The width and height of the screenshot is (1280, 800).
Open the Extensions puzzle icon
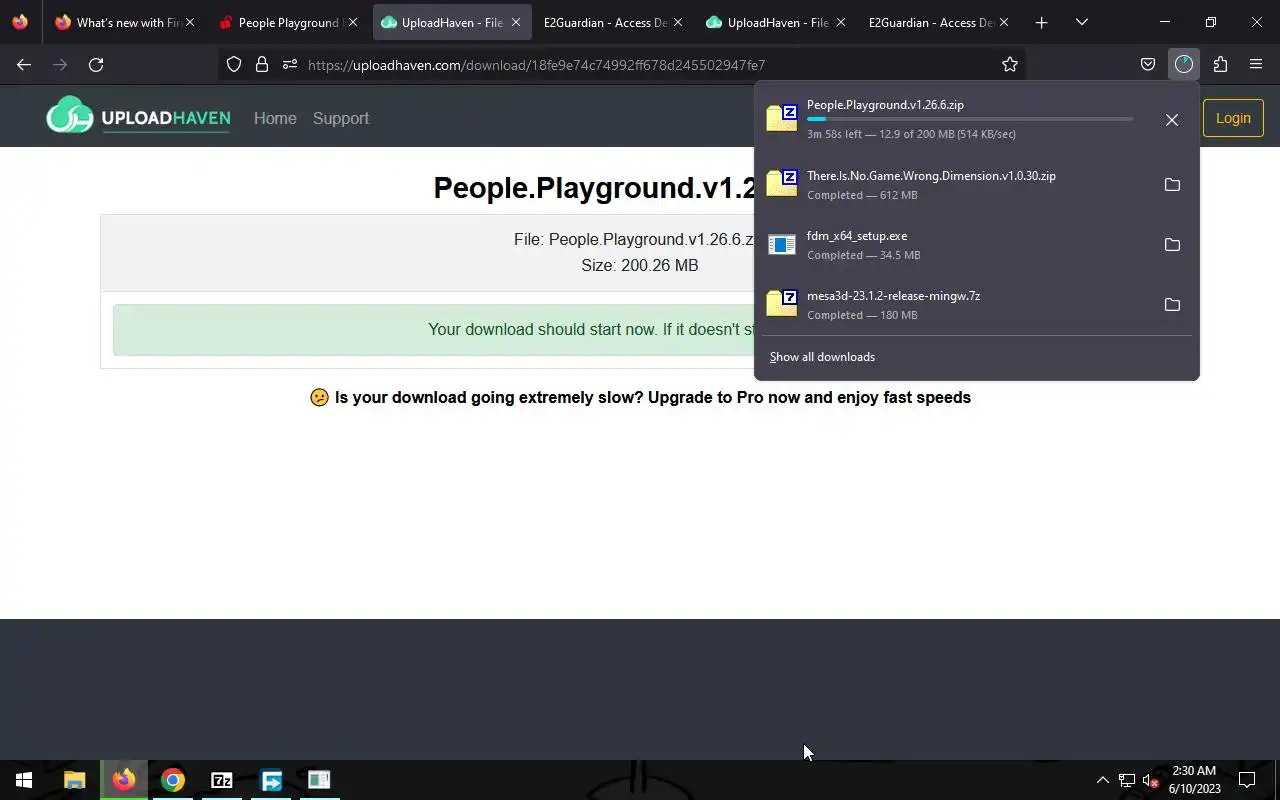point(1220,64)
